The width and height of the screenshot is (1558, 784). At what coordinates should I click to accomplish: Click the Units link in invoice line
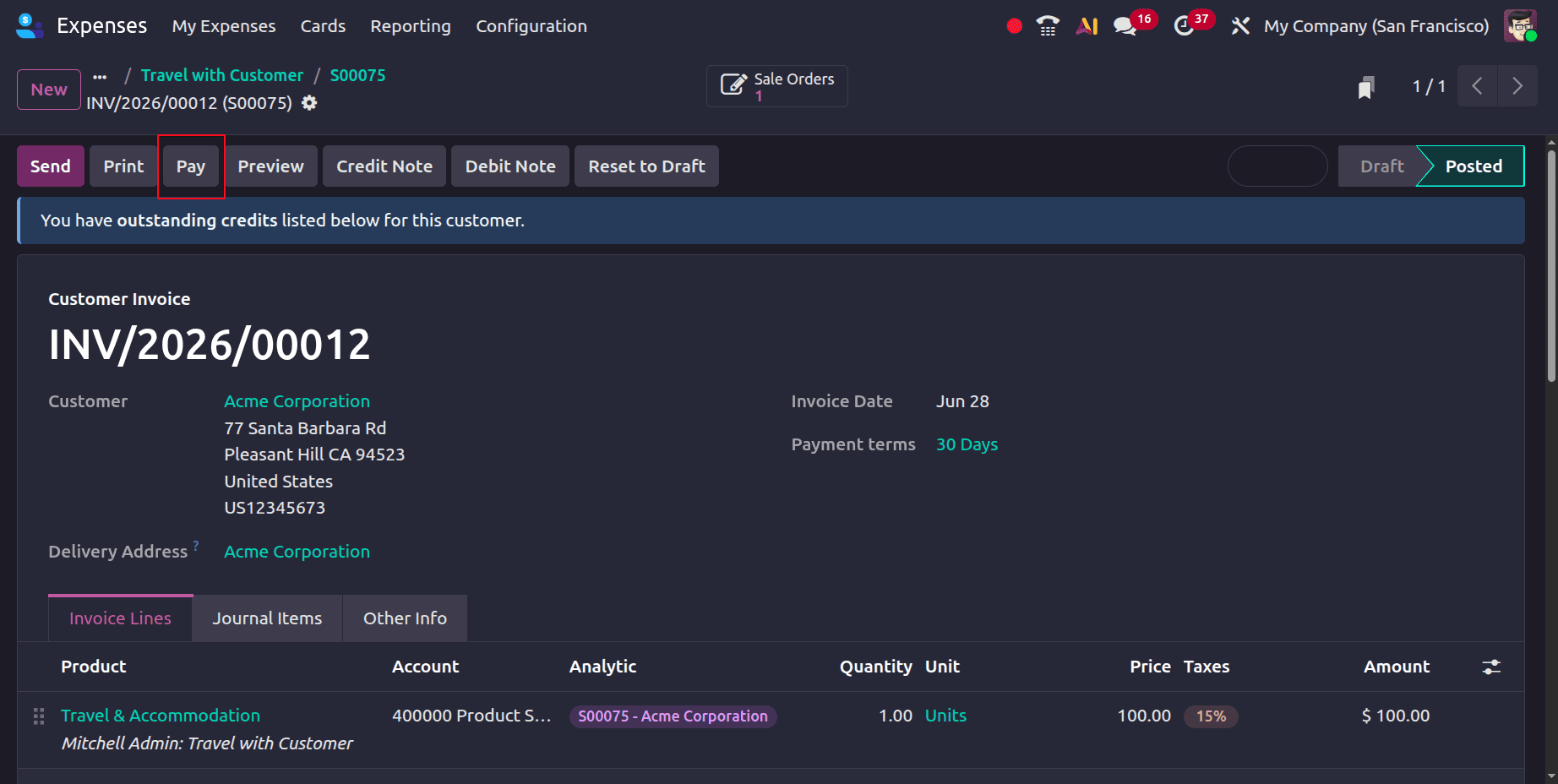(945, 716)
